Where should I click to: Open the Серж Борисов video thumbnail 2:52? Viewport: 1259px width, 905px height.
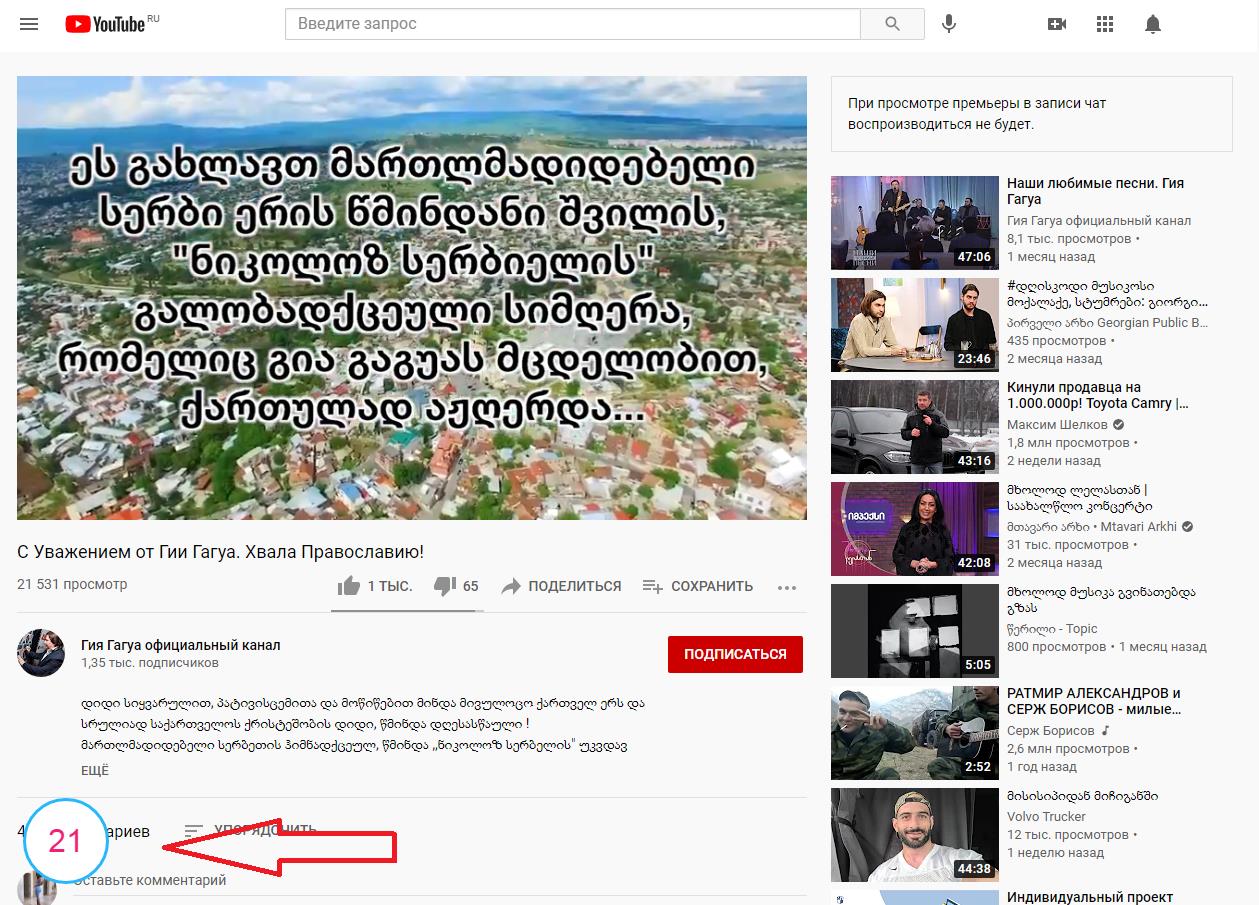coord(915,733)
